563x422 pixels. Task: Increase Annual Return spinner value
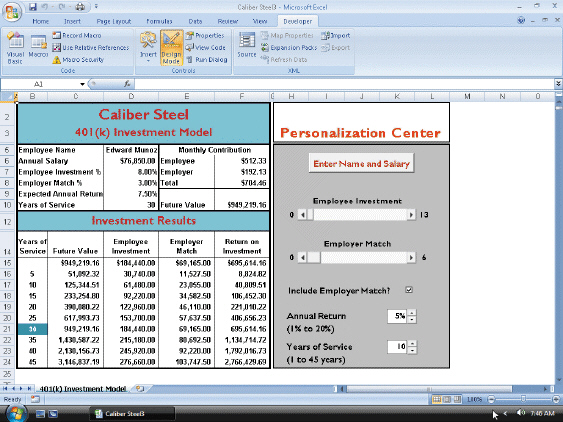(x=412, y=313)
